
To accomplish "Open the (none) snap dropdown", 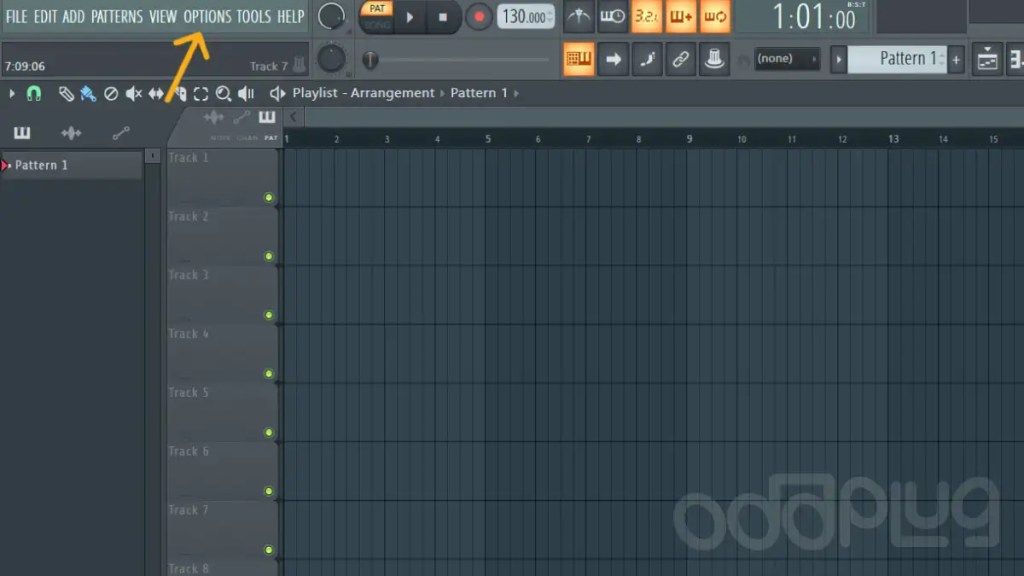I will point(787,59).
